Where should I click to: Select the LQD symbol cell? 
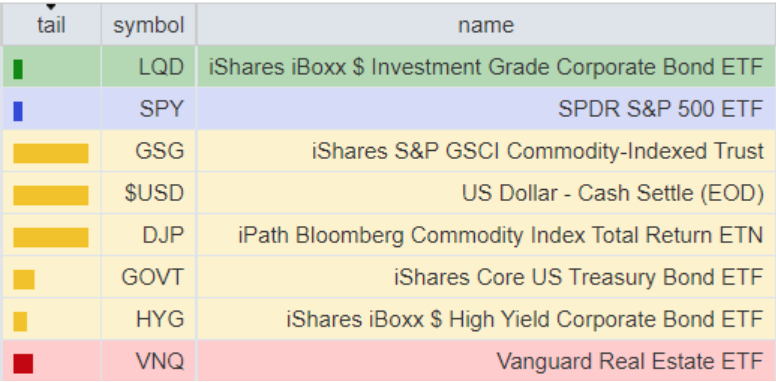click(x=148, y=67)
